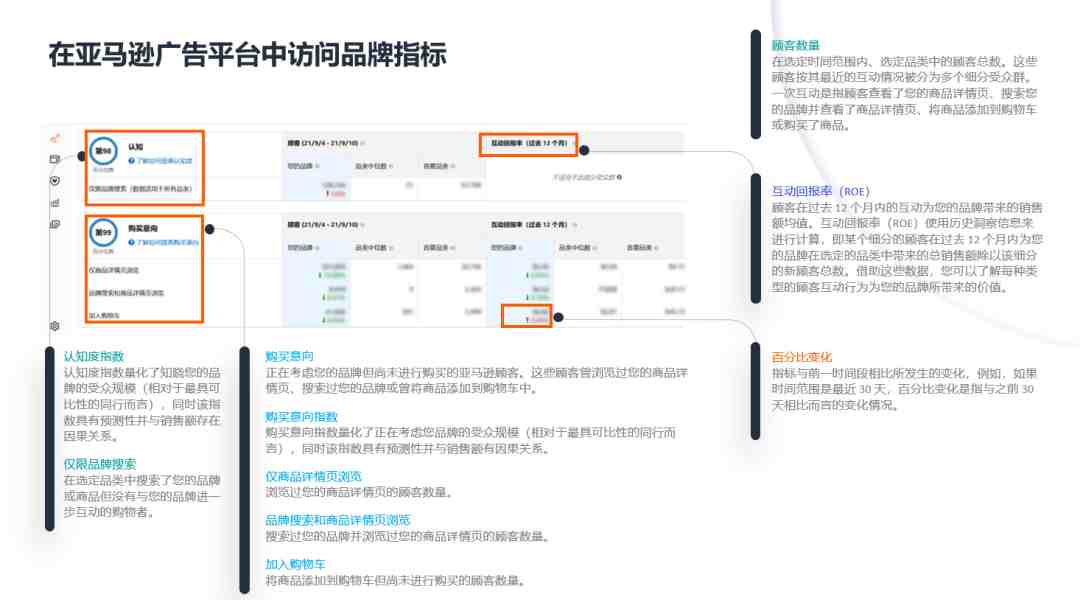
Task: Click the 顾客 (21/9/4 - 21/9/10) header in the 购买意向 section
Action: pos(323,225)
